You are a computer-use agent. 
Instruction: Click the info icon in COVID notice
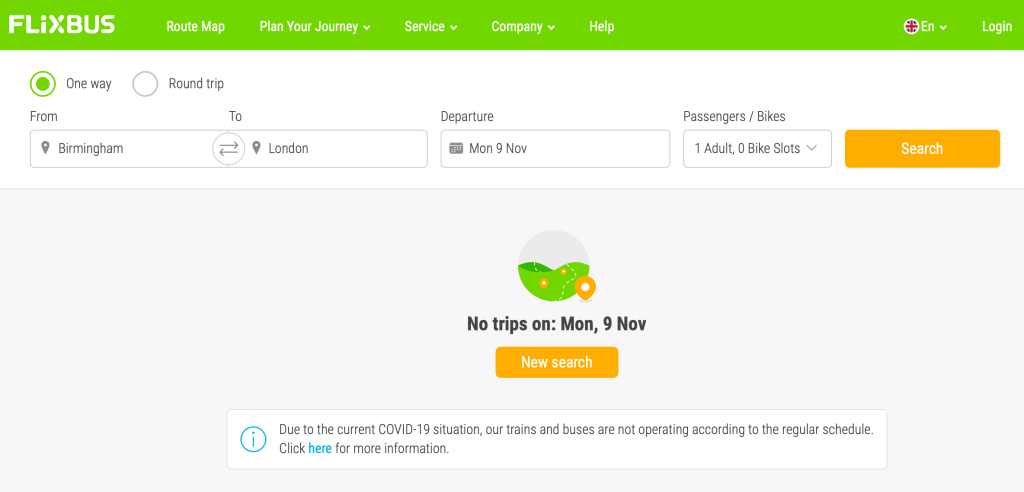point(254,439)
